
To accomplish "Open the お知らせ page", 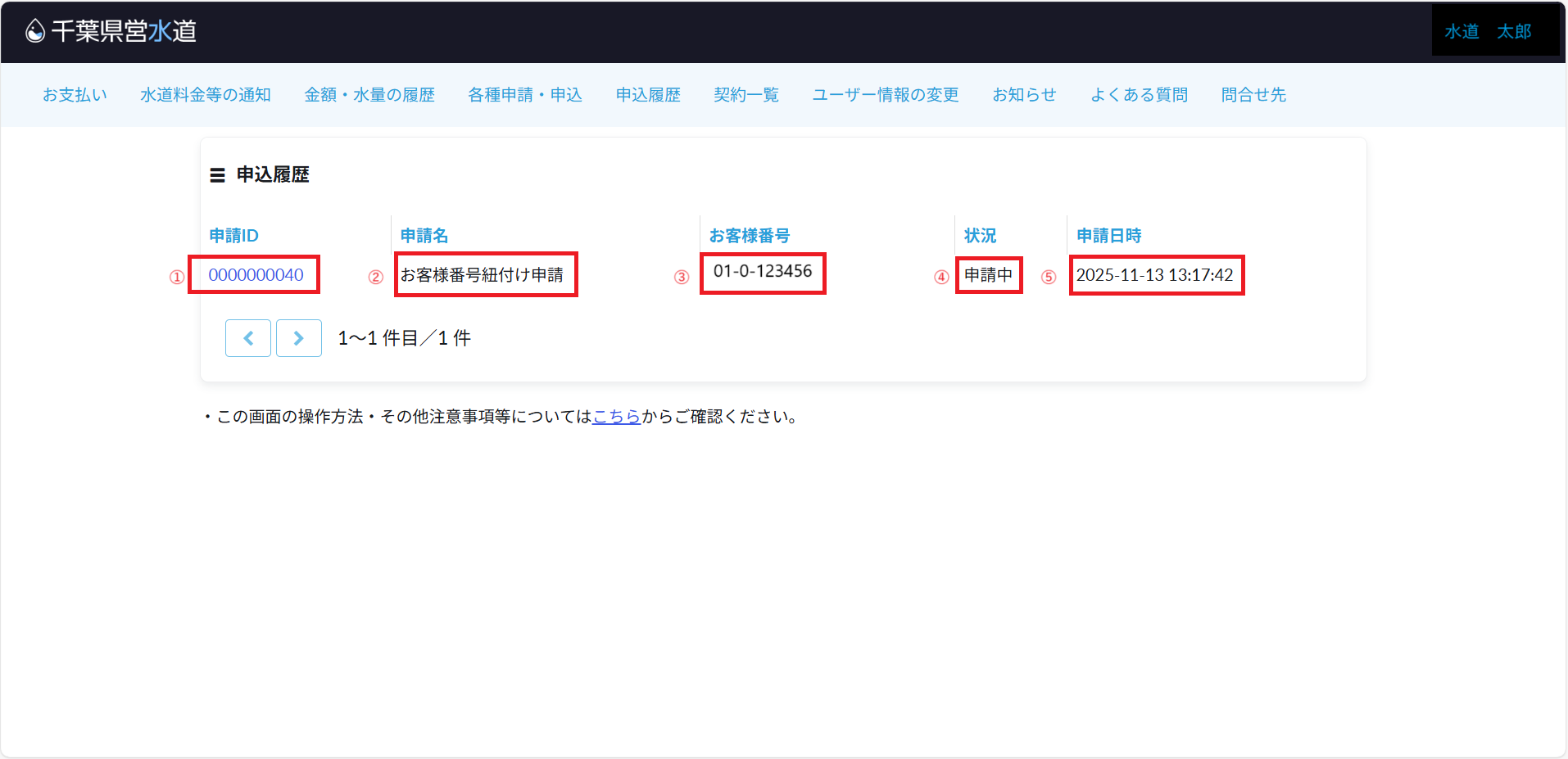I will click(1024, 95).
